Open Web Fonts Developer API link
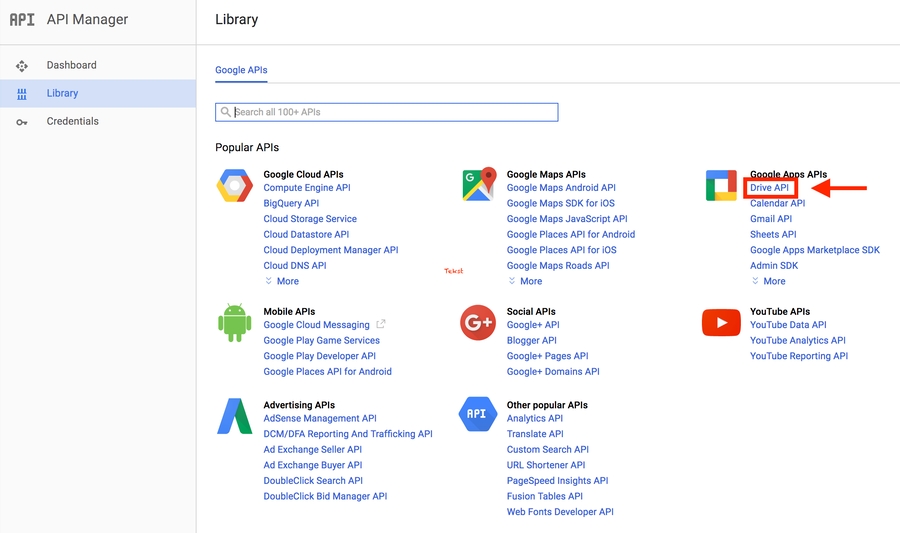 pos(560,512)
